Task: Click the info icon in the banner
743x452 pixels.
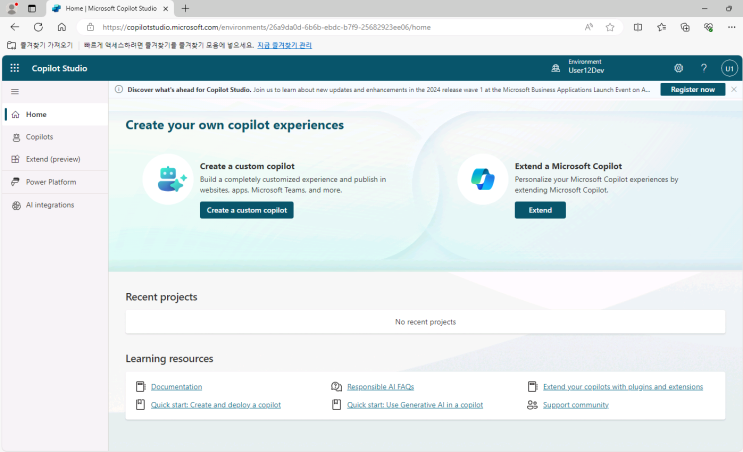Action: click(x=119, y=90)
